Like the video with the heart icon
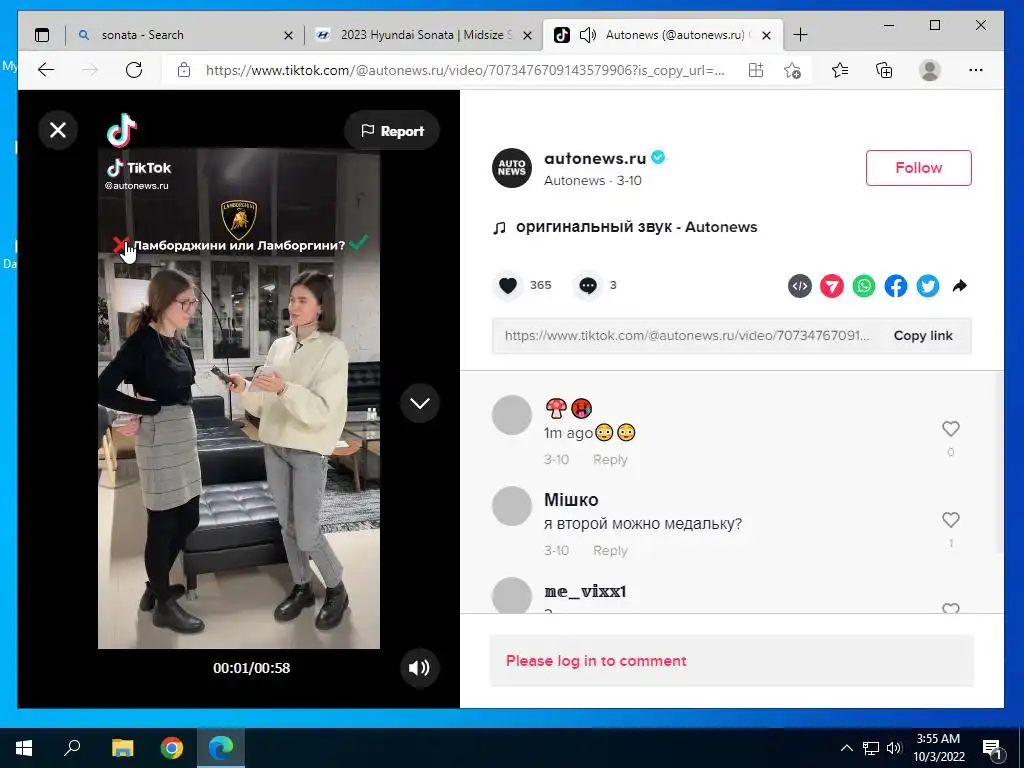1024x768 pixels. click(507, 285)
